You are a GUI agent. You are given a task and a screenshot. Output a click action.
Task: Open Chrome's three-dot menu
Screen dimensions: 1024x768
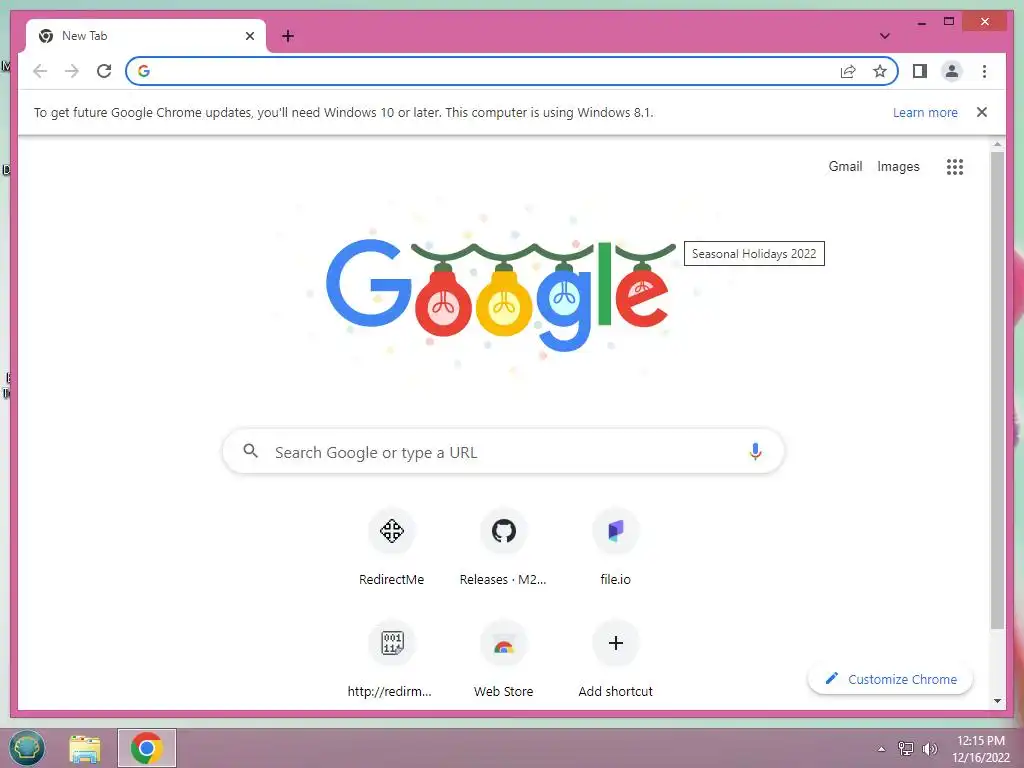[984, 71]
